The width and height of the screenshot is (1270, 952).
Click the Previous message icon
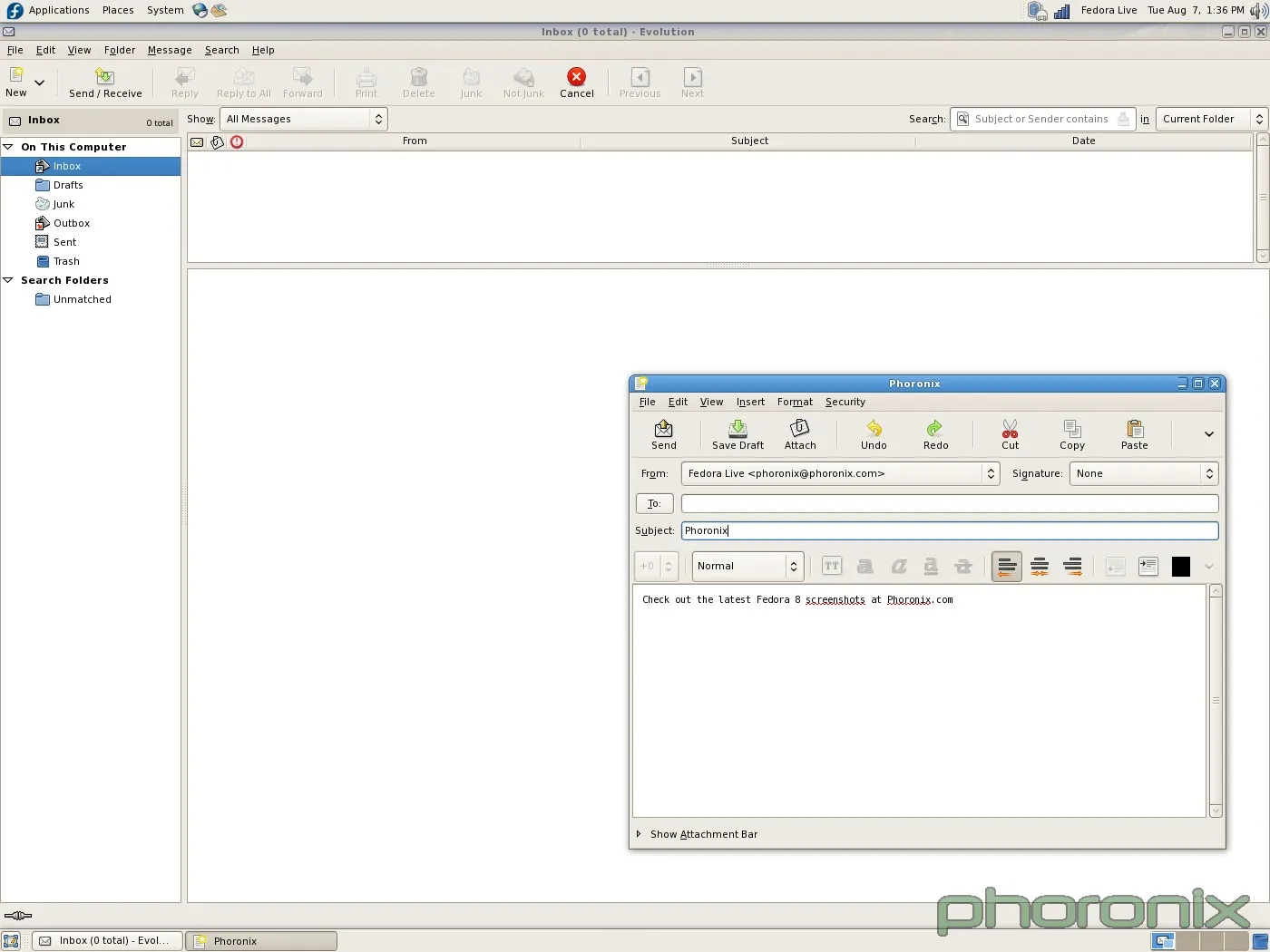coord(640,76)
